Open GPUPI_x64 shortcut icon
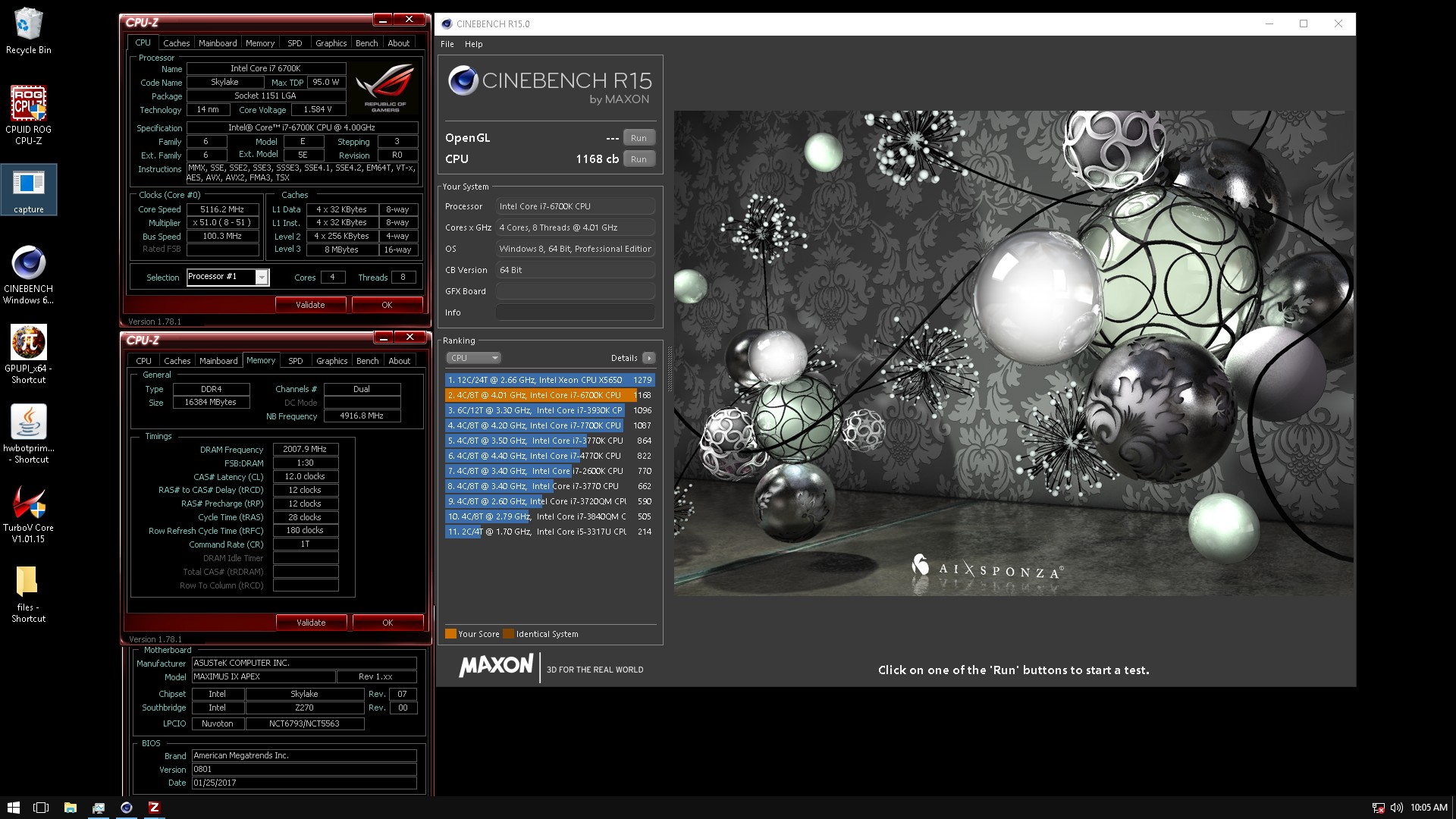The image size is (1456, 819). click(x=28, y=354)
